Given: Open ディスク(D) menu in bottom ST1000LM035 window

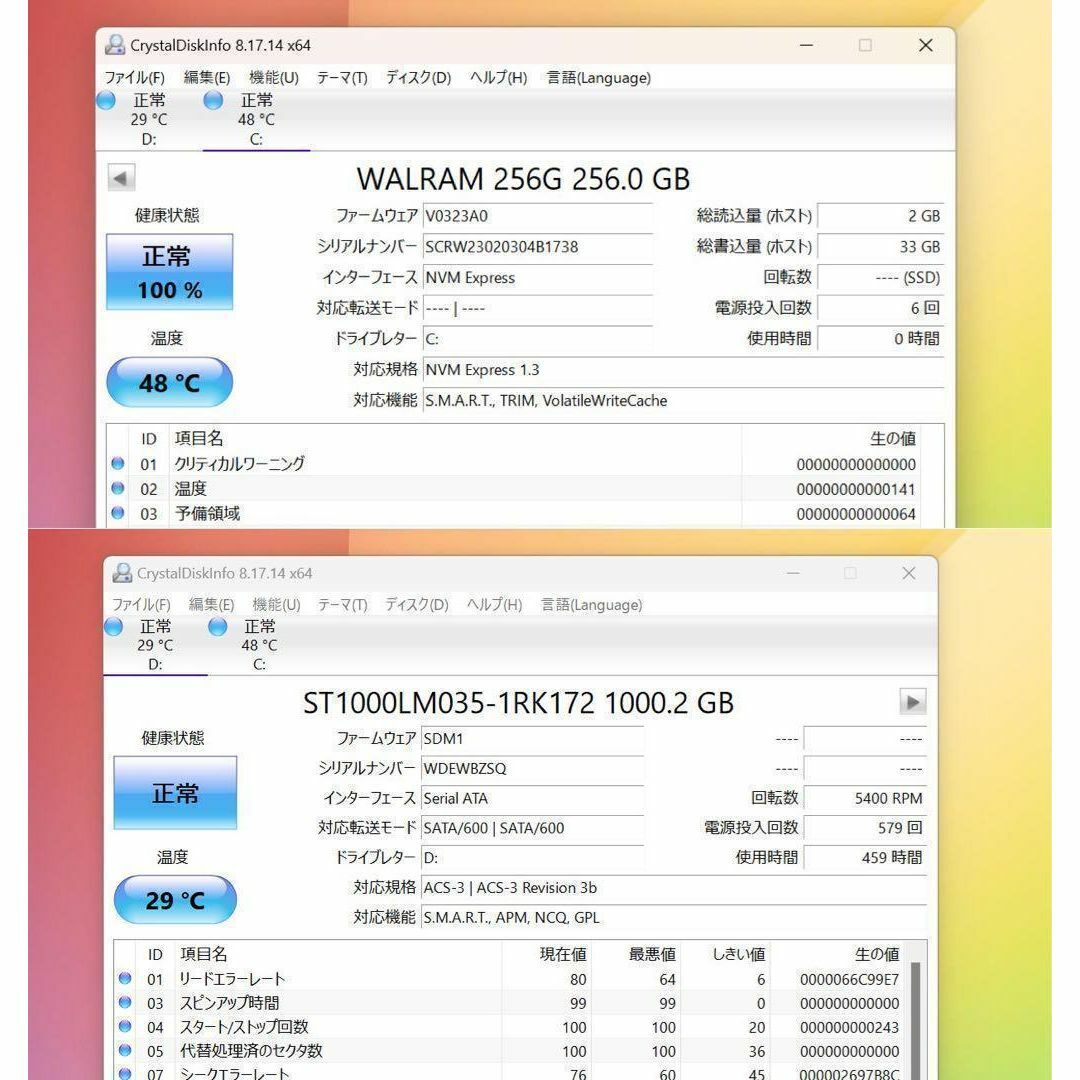Looking at the screenshot, I should (417, 605).
